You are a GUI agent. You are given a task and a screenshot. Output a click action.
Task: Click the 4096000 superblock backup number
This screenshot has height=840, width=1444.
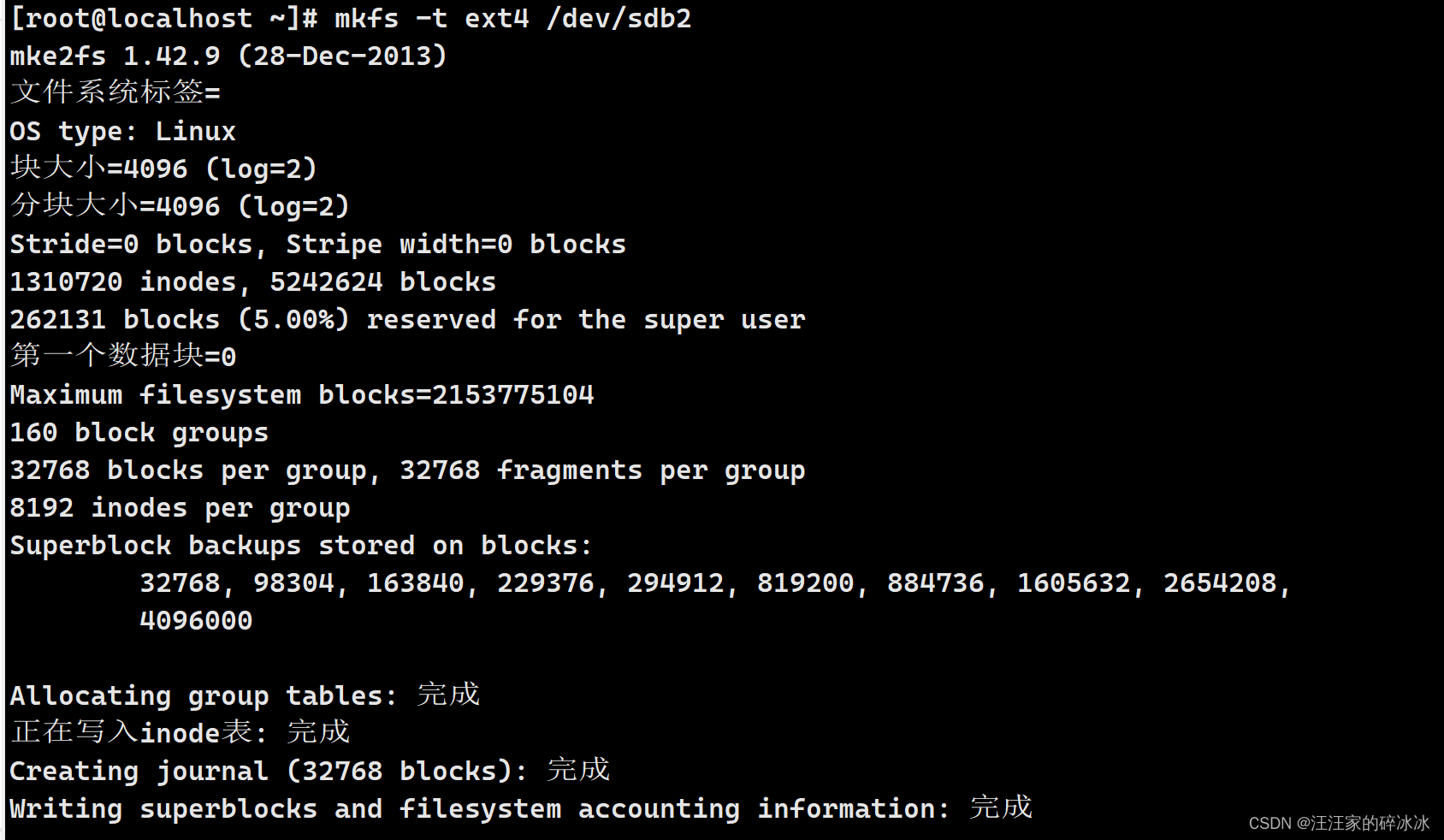[196, 620]
